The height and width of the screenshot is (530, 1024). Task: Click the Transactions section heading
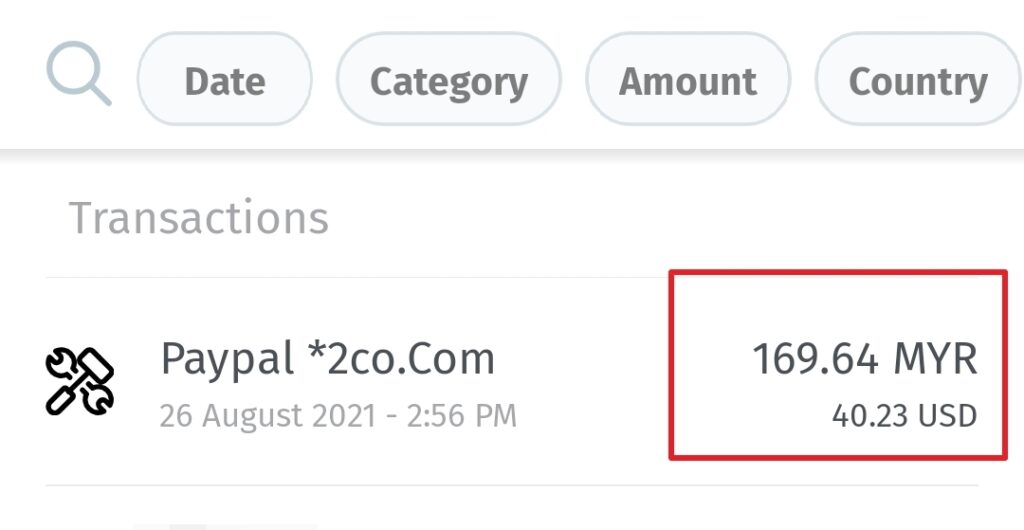click(x=199, y=218)
